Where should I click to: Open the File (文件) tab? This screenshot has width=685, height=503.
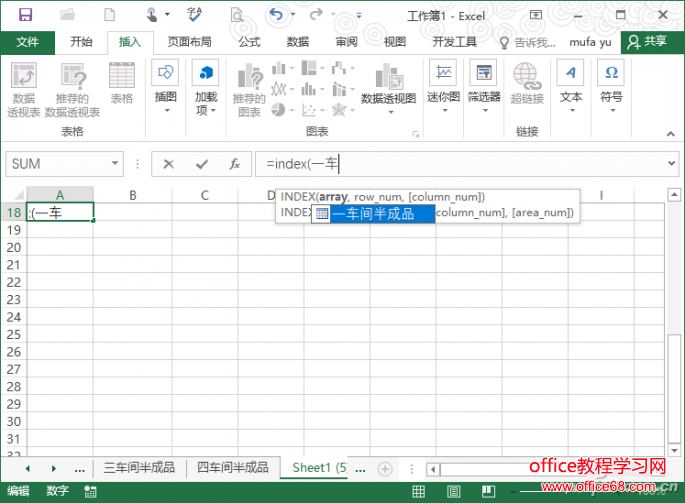pos(28,42)
